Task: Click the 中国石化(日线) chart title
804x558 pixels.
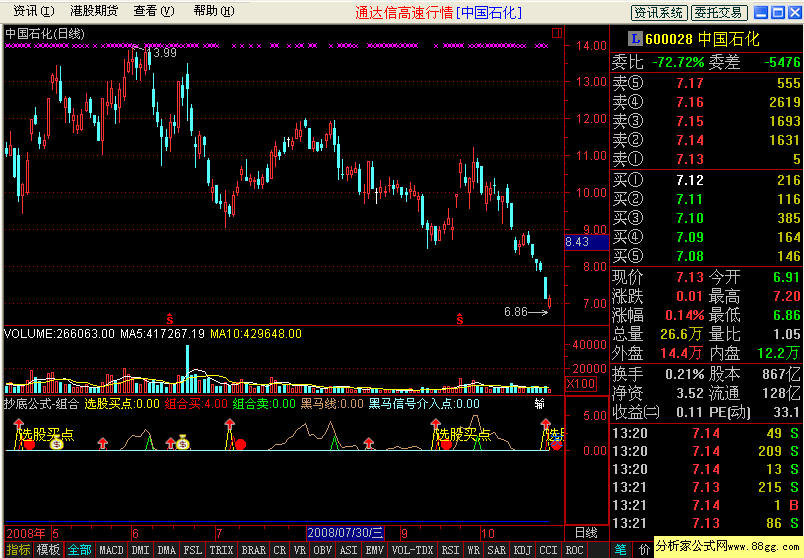Action: point(45,34)
